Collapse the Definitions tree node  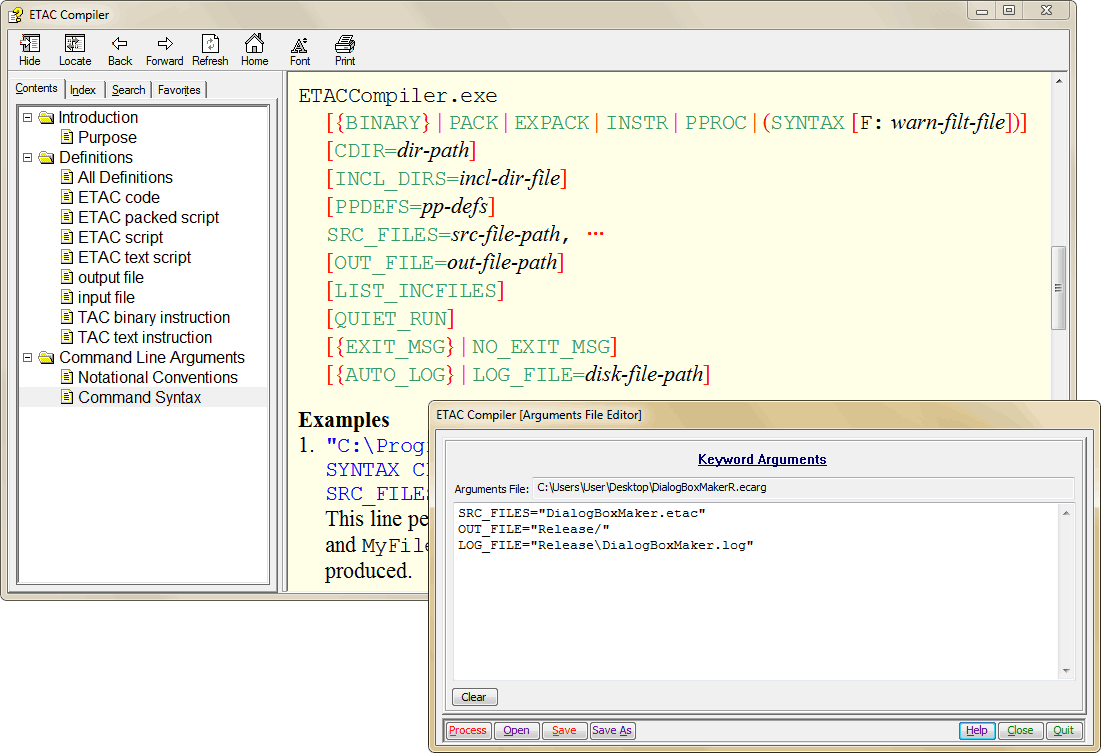(x=28, y=158)
